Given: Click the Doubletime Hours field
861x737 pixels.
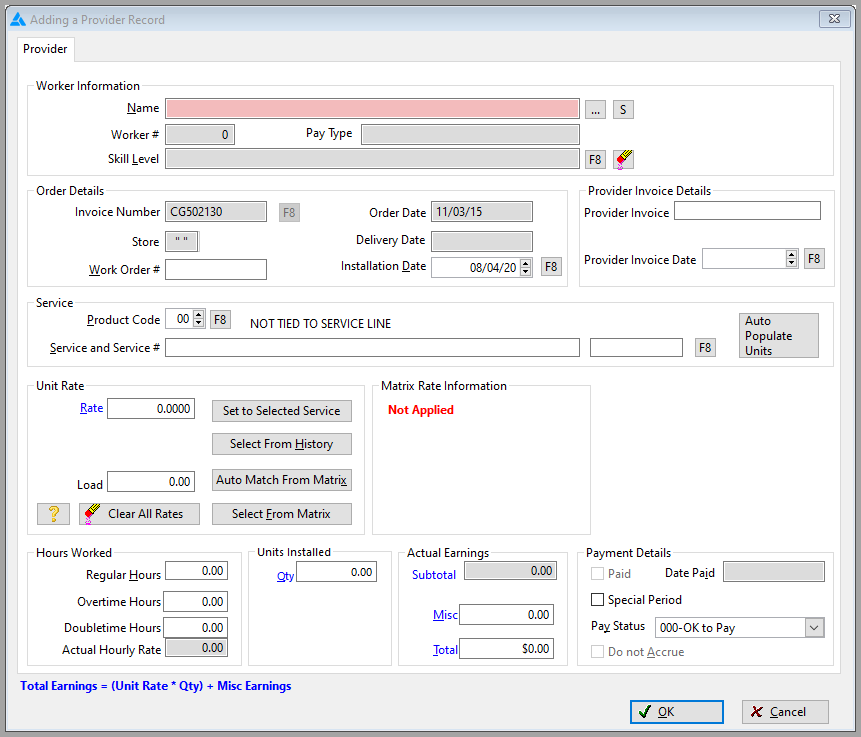Looking at the screenshot, I should click(x=196, y=628).
